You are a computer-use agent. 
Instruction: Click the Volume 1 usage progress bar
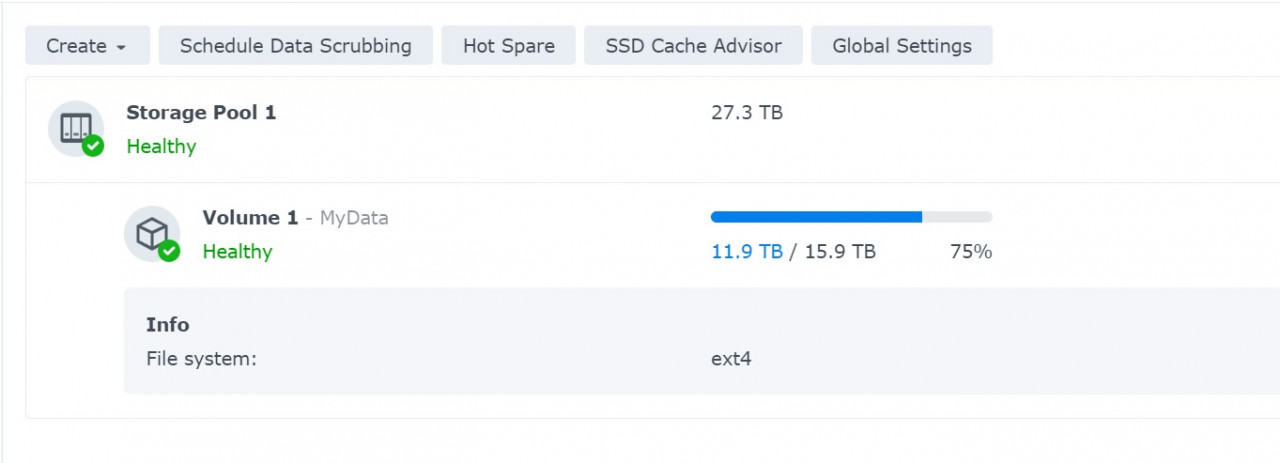[850, 217]
